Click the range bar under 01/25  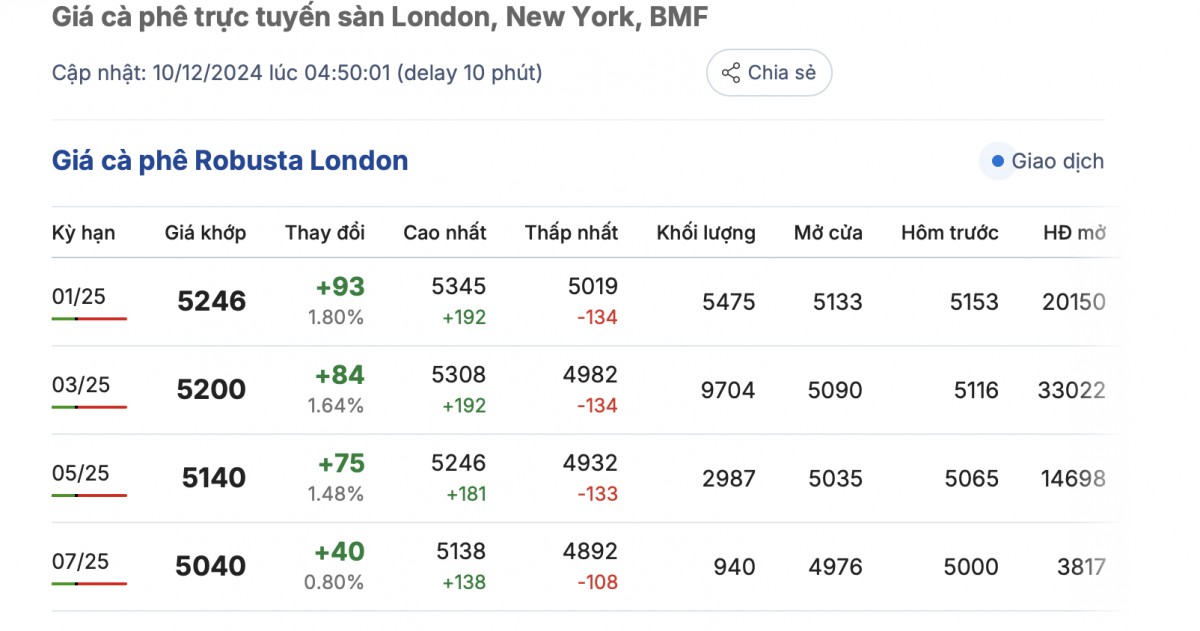pyautogui.click(x=89, y=318)
